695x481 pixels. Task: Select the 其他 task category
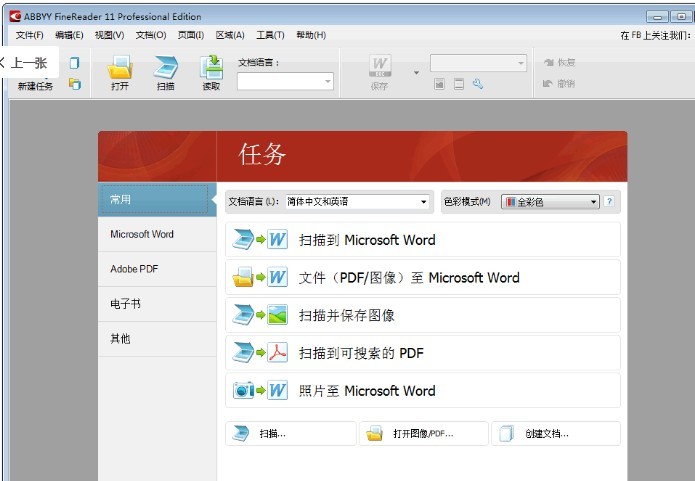click(x=157, y=339)
